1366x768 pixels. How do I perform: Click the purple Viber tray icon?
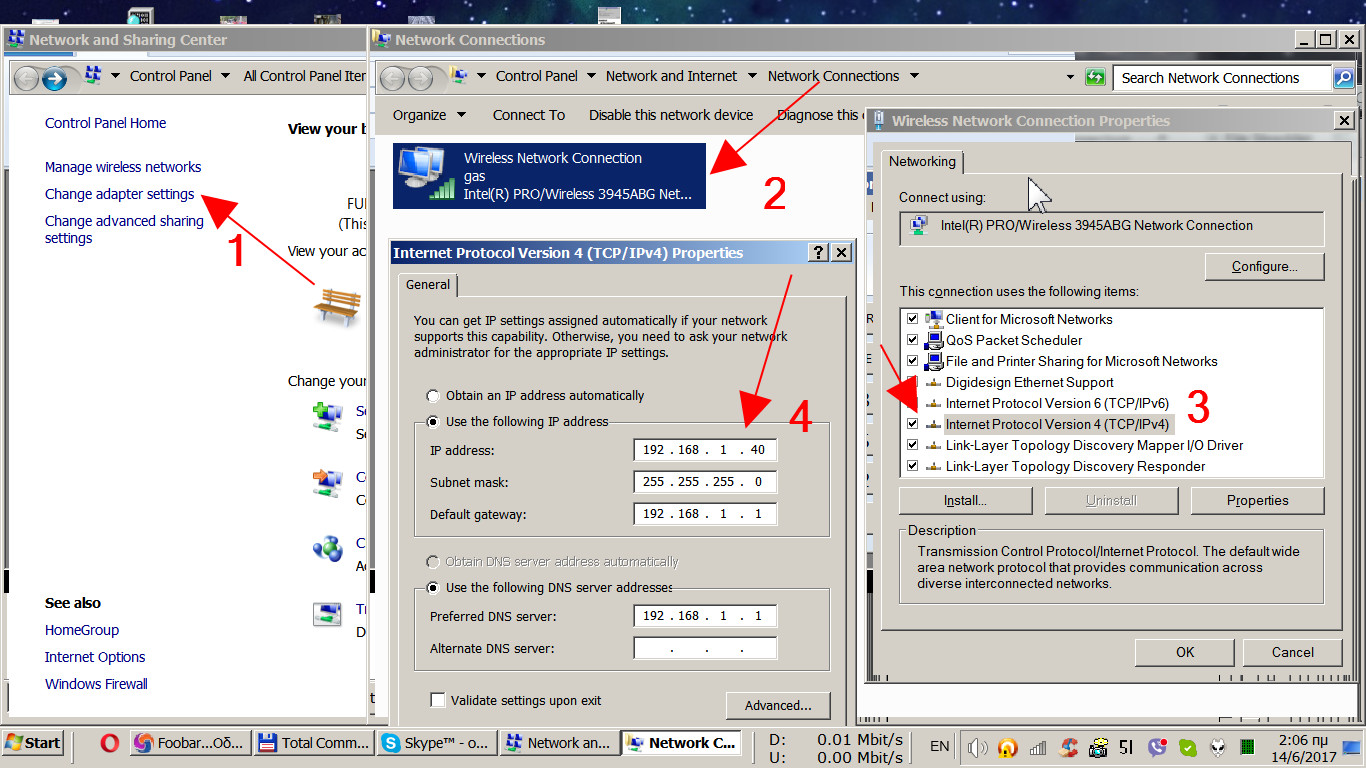pos(1158,746)
